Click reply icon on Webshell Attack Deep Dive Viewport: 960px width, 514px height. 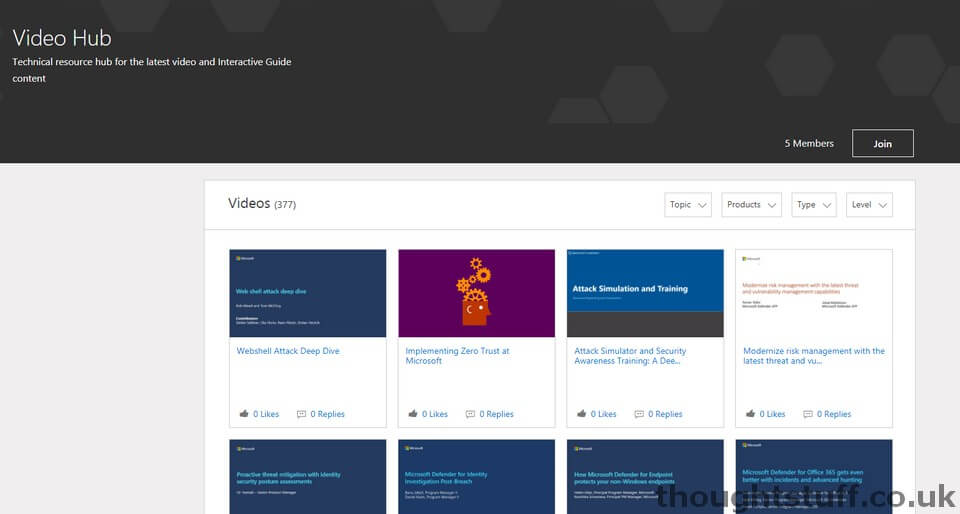pyautogui.click(x=301, y=414)
